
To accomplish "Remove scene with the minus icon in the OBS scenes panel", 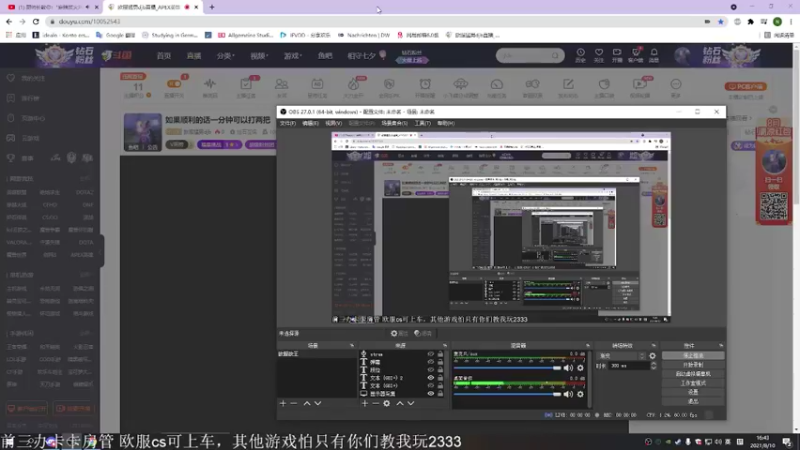I will coord(294,403).
